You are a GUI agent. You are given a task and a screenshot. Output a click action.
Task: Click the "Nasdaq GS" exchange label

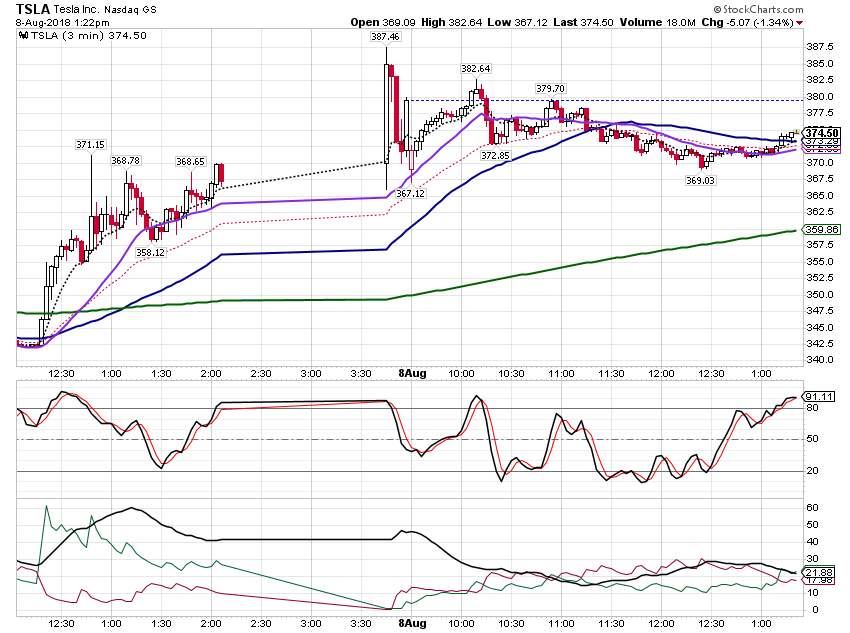coord(130,10)
